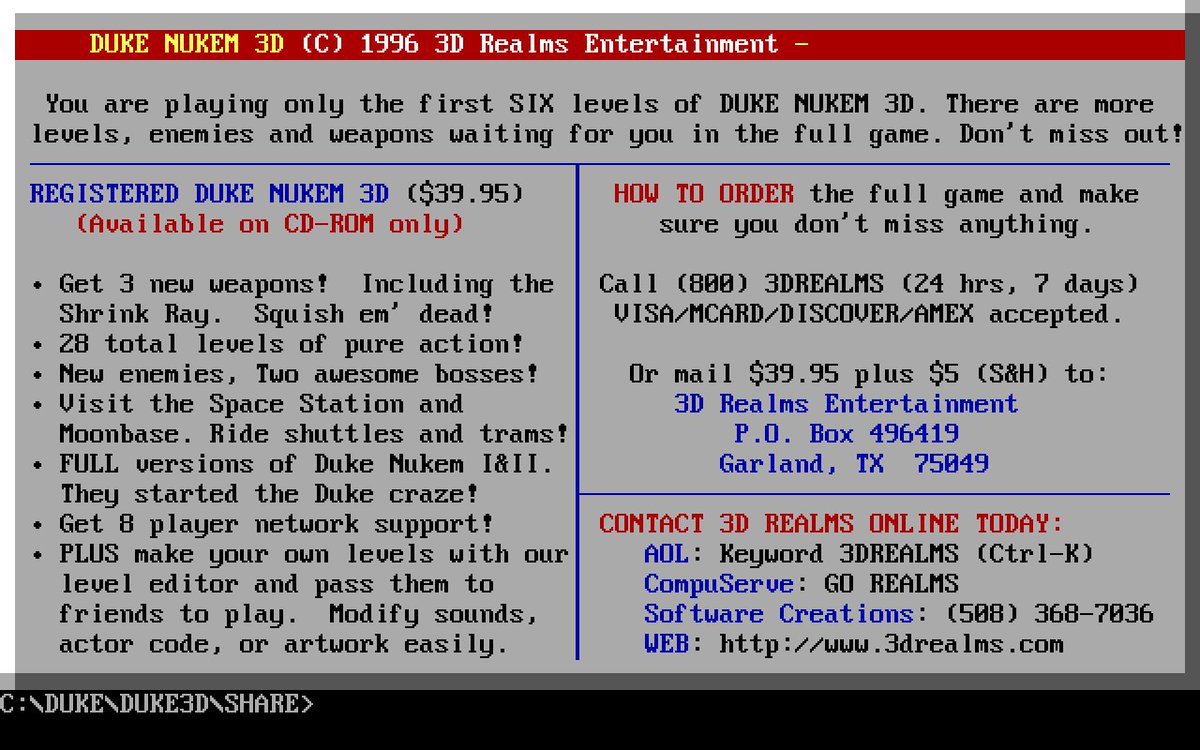Click 'GO REALMS' CompuServe command text
The height and width of the screenshot is (750, 1200).
pyautogui.click(x=891, y=584)
